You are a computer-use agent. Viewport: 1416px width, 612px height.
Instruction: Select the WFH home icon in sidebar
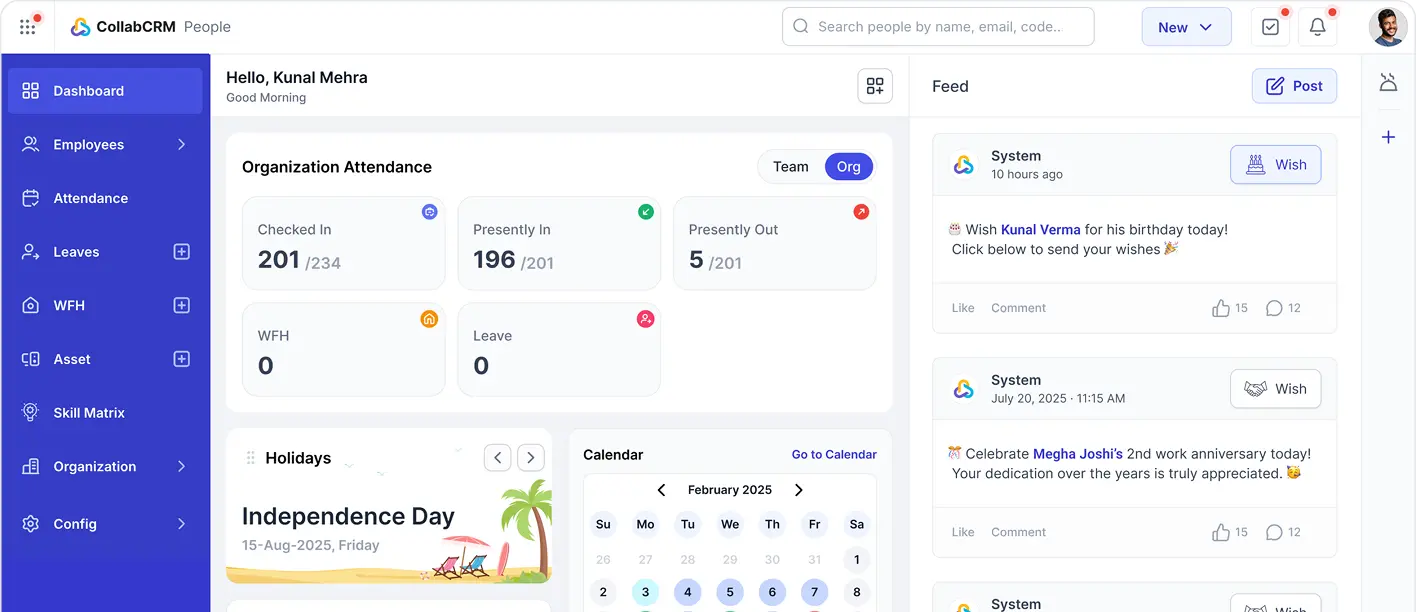pyautogui.click(x=30, y=305)
